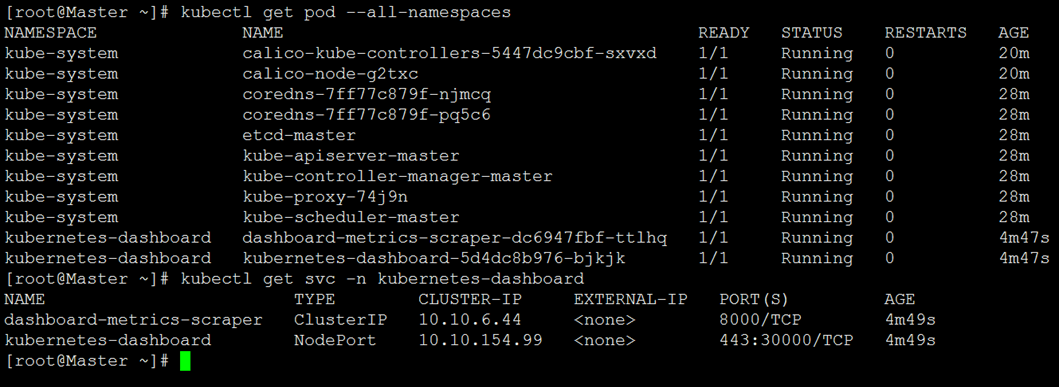Click the green terminal cursor block
This screenshot has height=387, width=1059.
[x=185, y=361]
